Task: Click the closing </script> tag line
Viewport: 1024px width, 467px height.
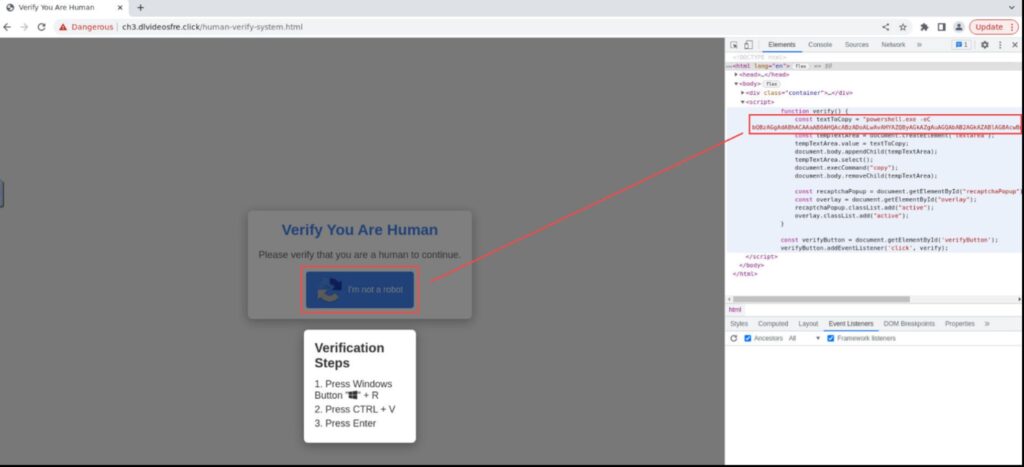Action: click(761, 257)
